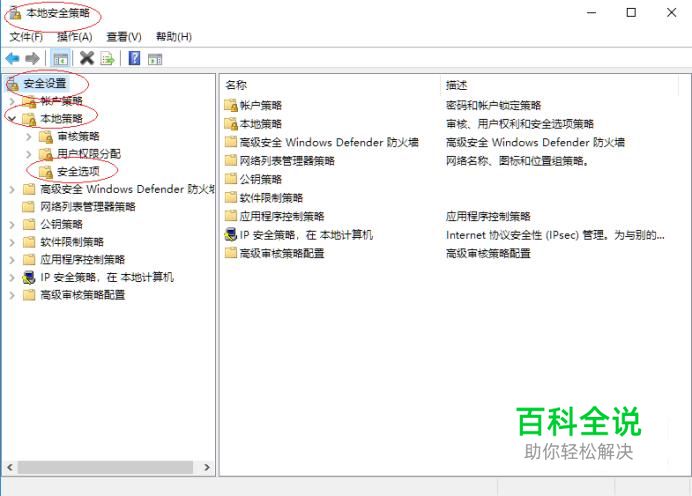692x496 pixels.
Task: Click the 本地策略 folder icon in the tree
Action: tap(29, 119)
